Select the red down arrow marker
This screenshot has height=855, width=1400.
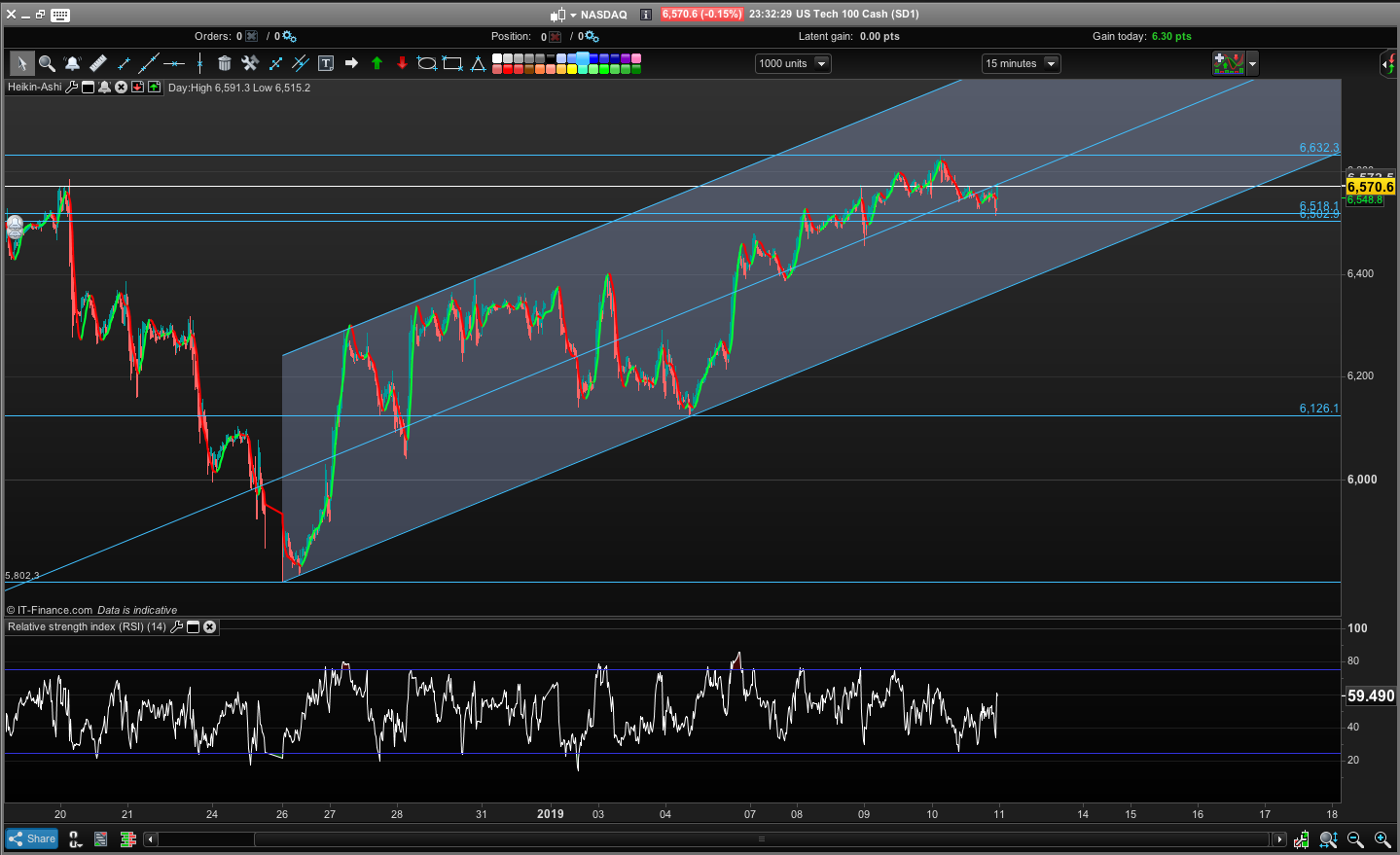pos(402,63)
